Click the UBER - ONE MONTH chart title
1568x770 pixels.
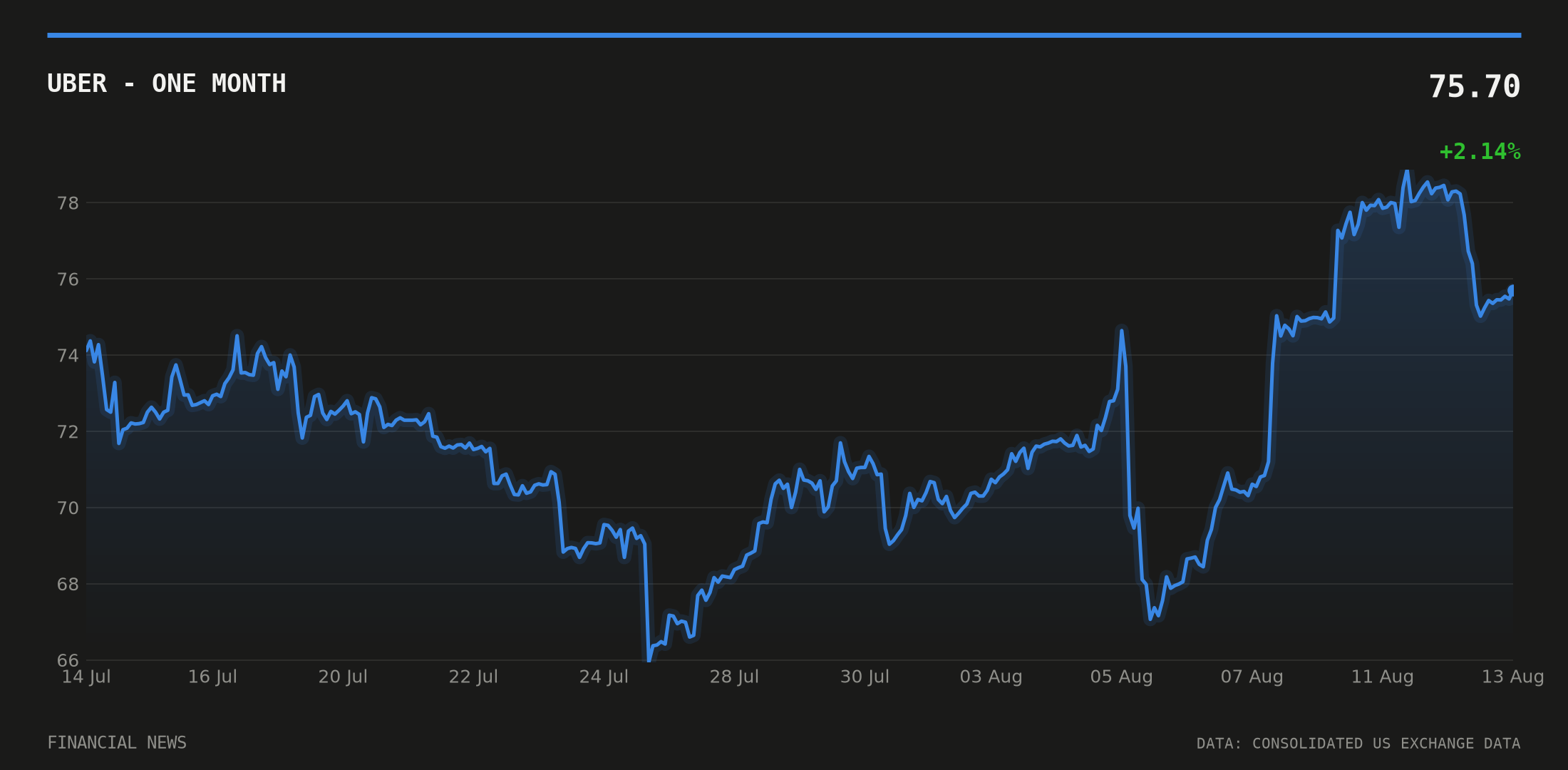click(x=167, y=83)
